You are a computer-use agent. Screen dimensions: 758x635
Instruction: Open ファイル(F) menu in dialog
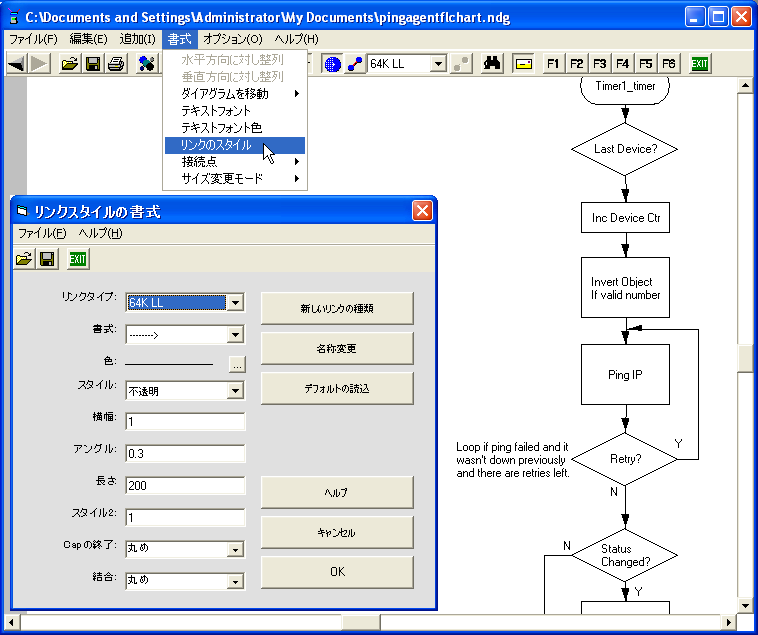point(42,233)
